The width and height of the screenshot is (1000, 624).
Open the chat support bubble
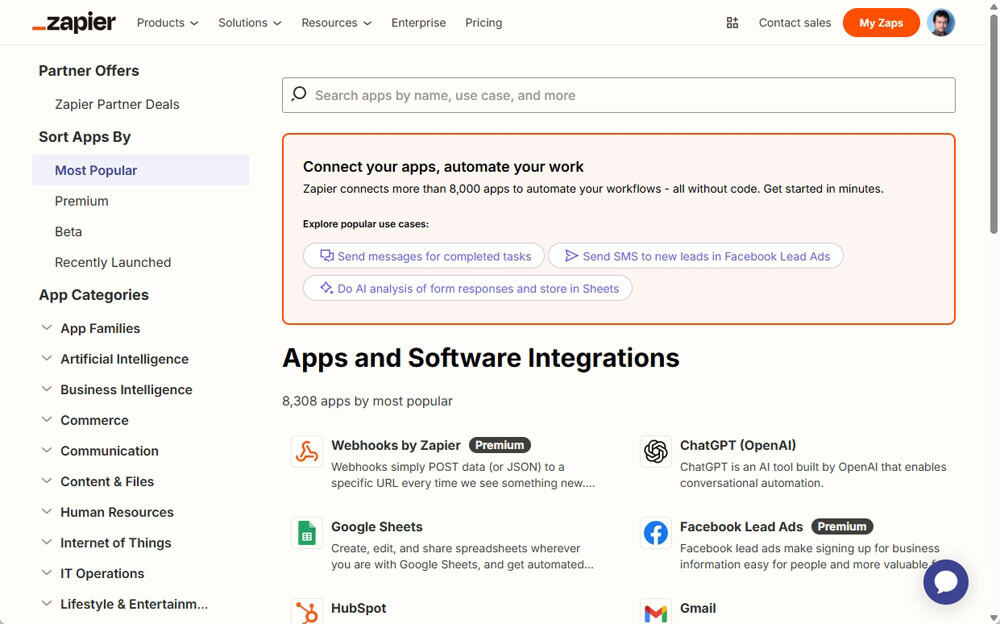[946, 582]
